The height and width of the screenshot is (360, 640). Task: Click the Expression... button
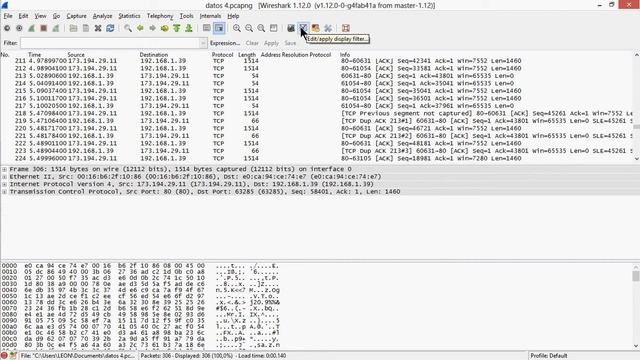[225, 43]
